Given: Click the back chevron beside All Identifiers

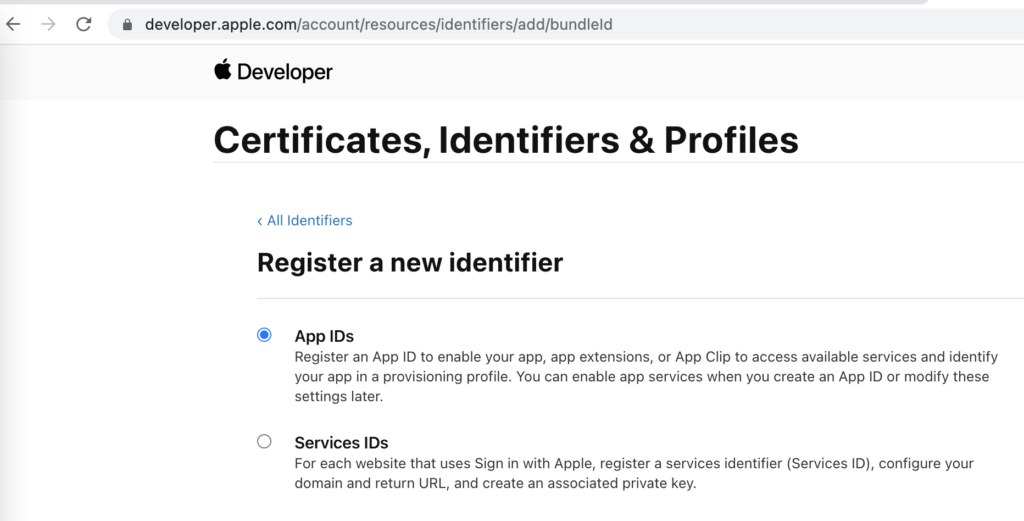Looking at the screenshot, I should click(259, 221).
